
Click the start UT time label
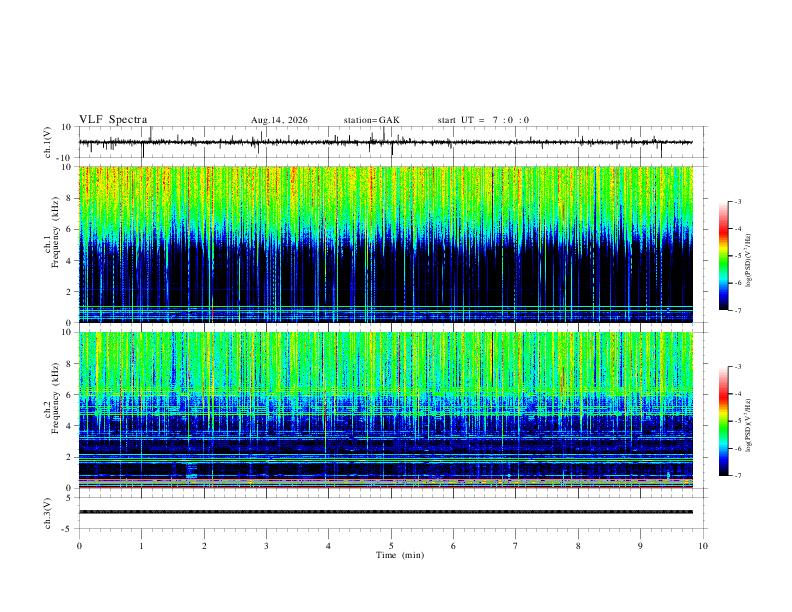[483, 120]
